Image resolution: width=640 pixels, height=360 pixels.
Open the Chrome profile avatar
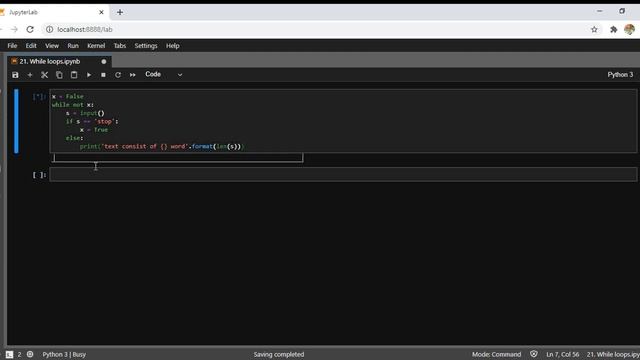click(629, 29)
